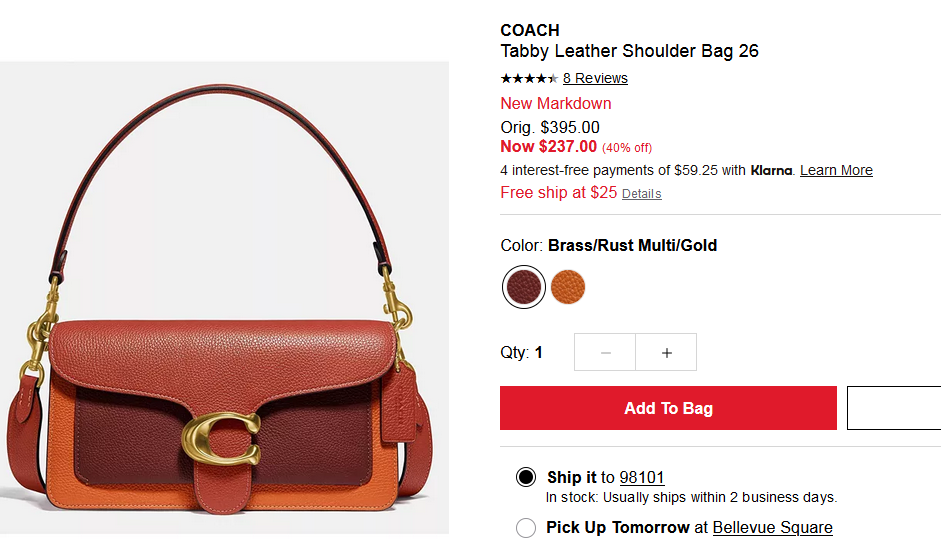Click the Tabby Leather Shoulder Bag 26 title

630,51
